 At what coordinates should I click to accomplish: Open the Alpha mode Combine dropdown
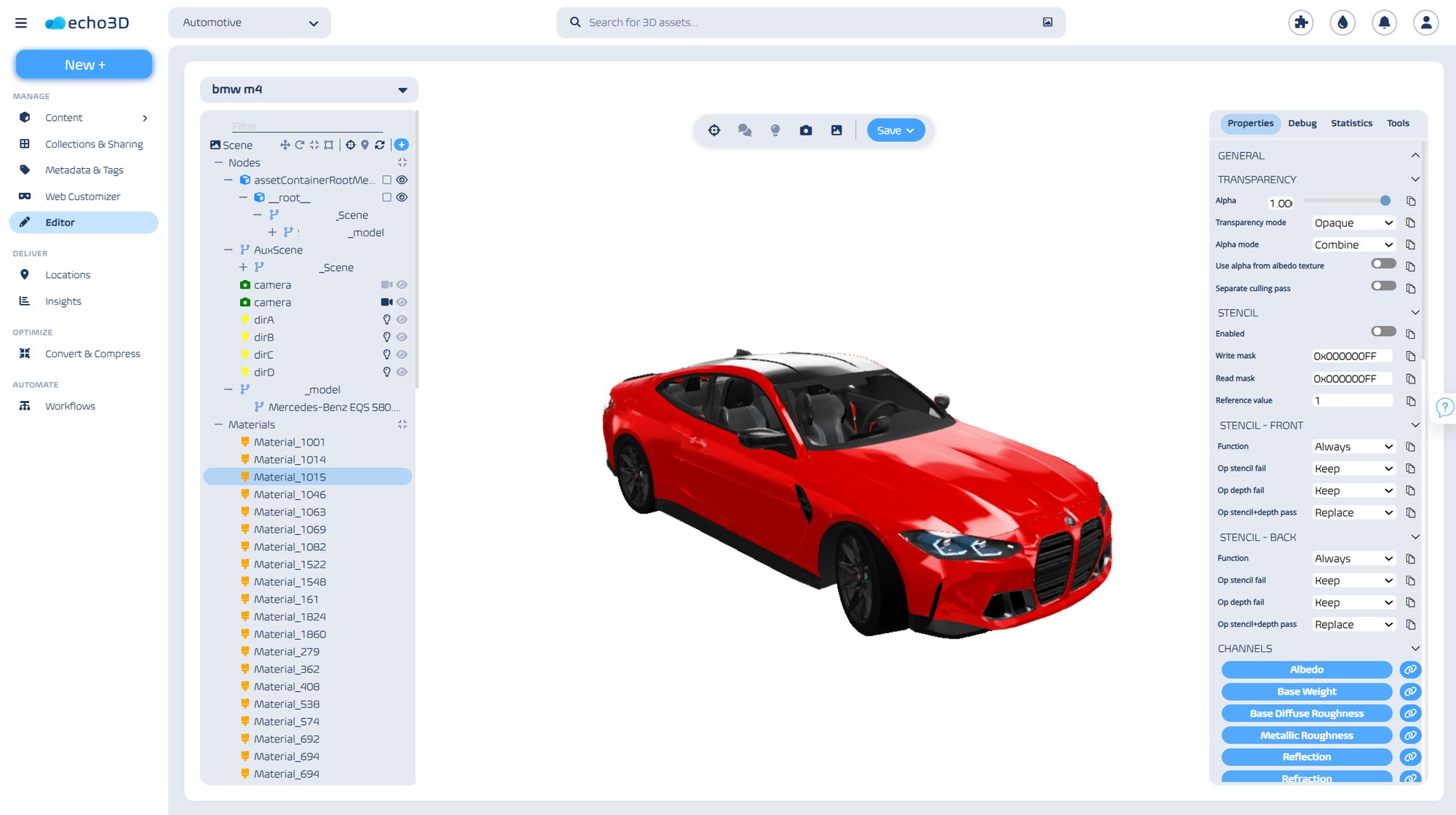1353,244
